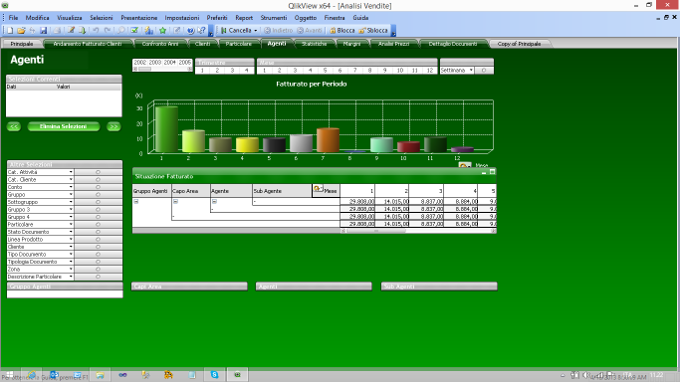Viewport: 680px width, 382px height.
Task: Toggle the radio circle beside Gruppo 3
Action: (x=98, y=209)
